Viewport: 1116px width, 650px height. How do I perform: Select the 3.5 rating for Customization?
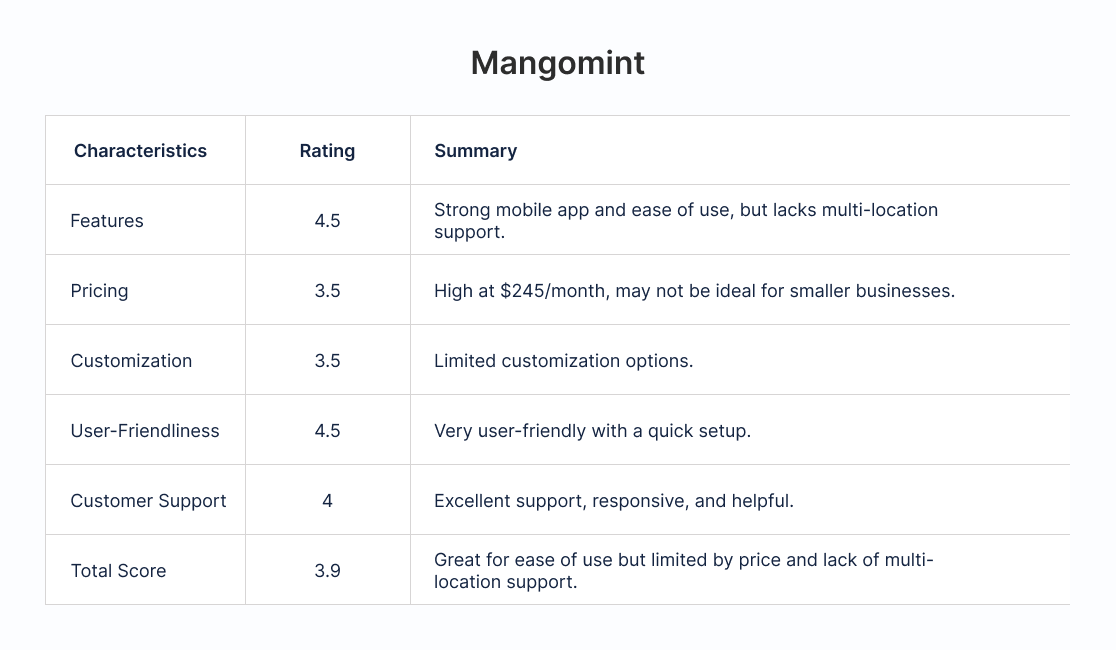click(x=327, y=361)
